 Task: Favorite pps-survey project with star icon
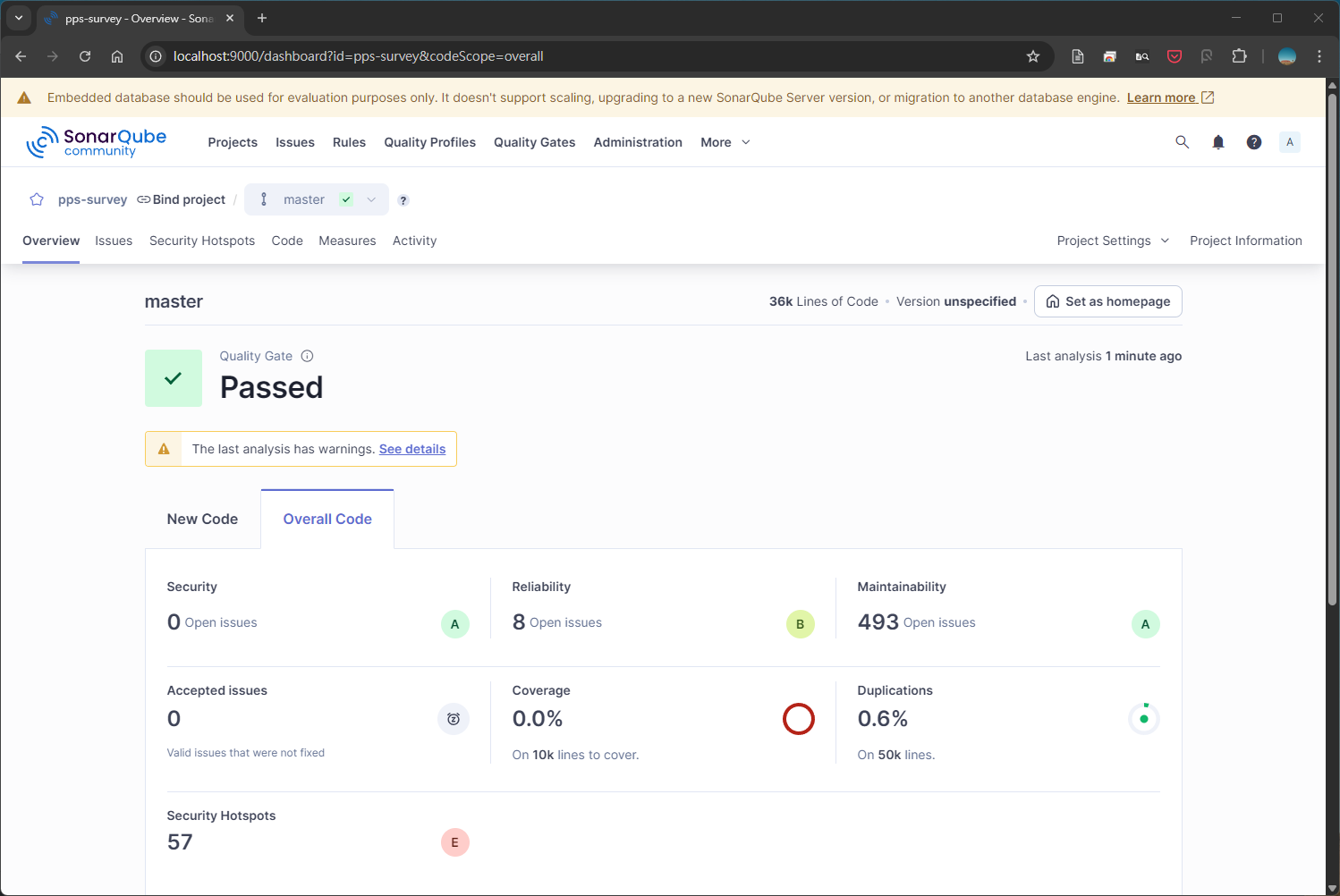point(37,199)
